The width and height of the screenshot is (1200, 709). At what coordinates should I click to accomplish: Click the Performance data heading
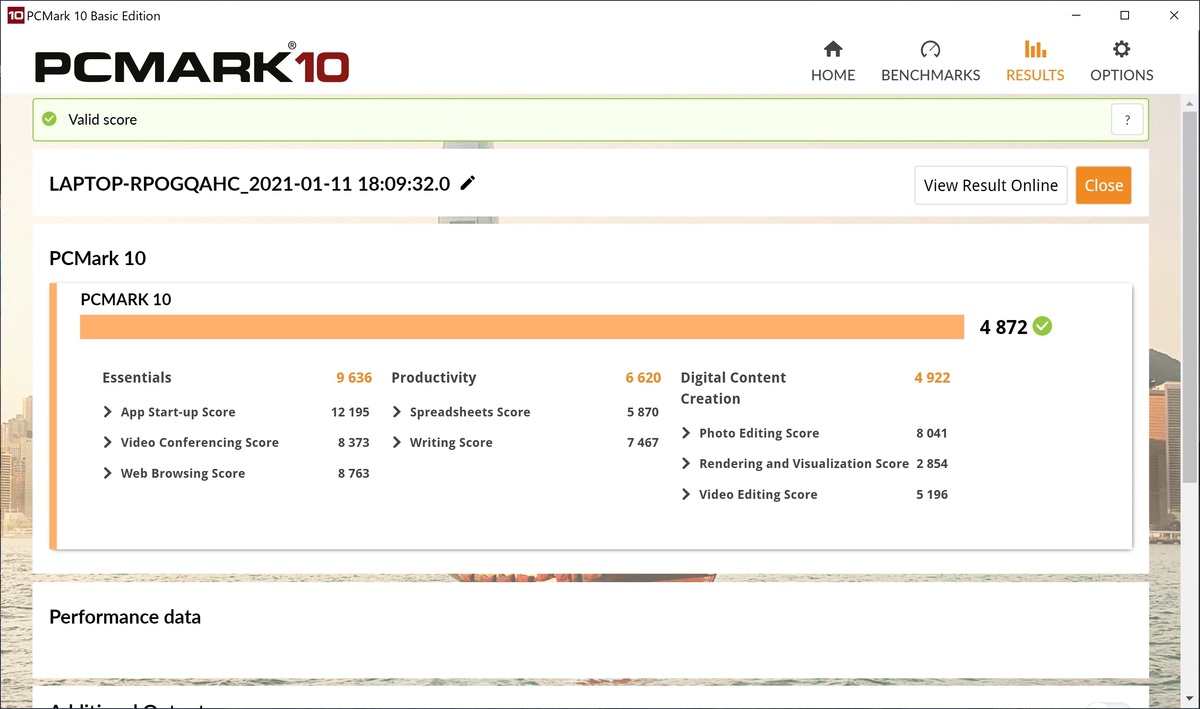(x=125, y=617)
